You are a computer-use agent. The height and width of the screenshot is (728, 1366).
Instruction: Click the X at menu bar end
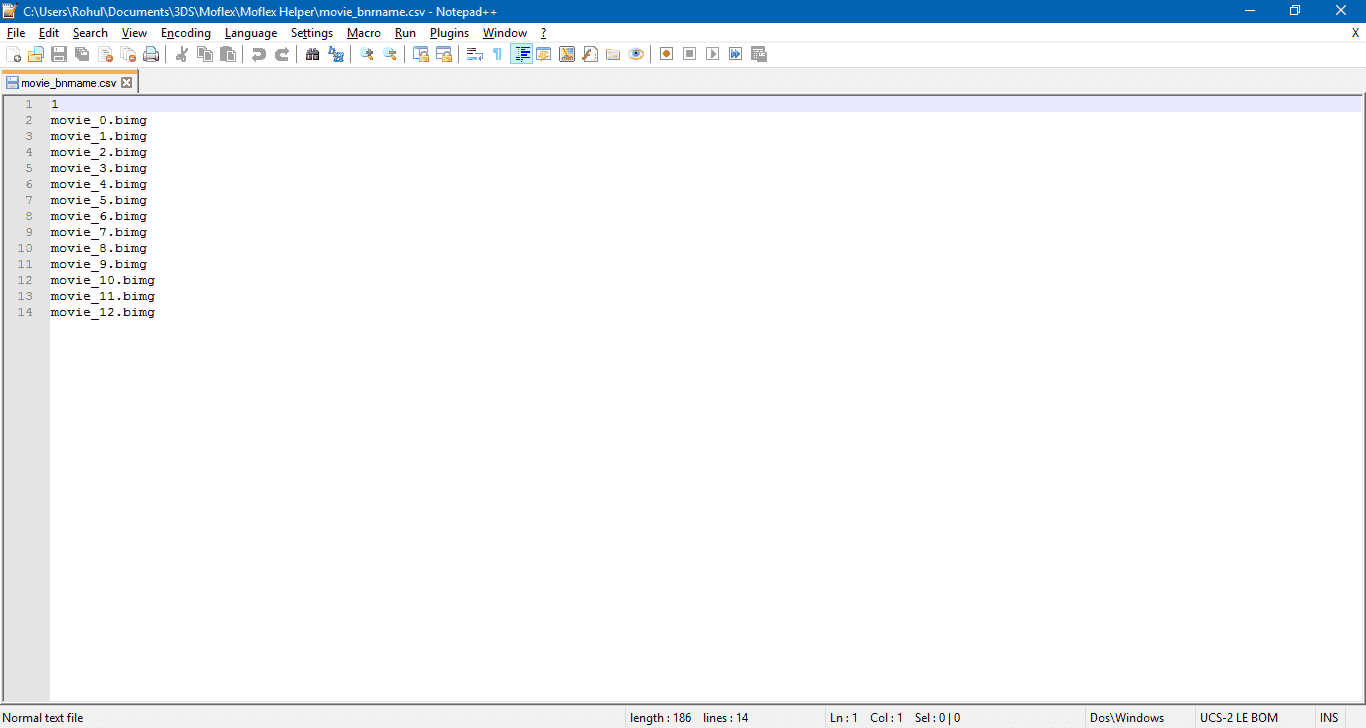pyautogui.click(x=1355, y=33)
